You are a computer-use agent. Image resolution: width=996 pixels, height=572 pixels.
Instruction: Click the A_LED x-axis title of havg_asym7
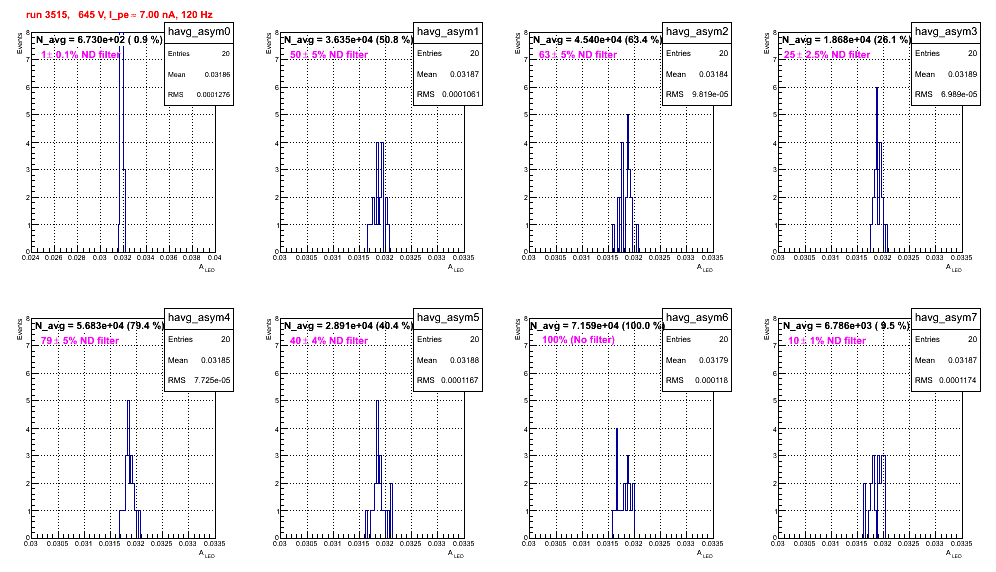[x=954, y=554]
